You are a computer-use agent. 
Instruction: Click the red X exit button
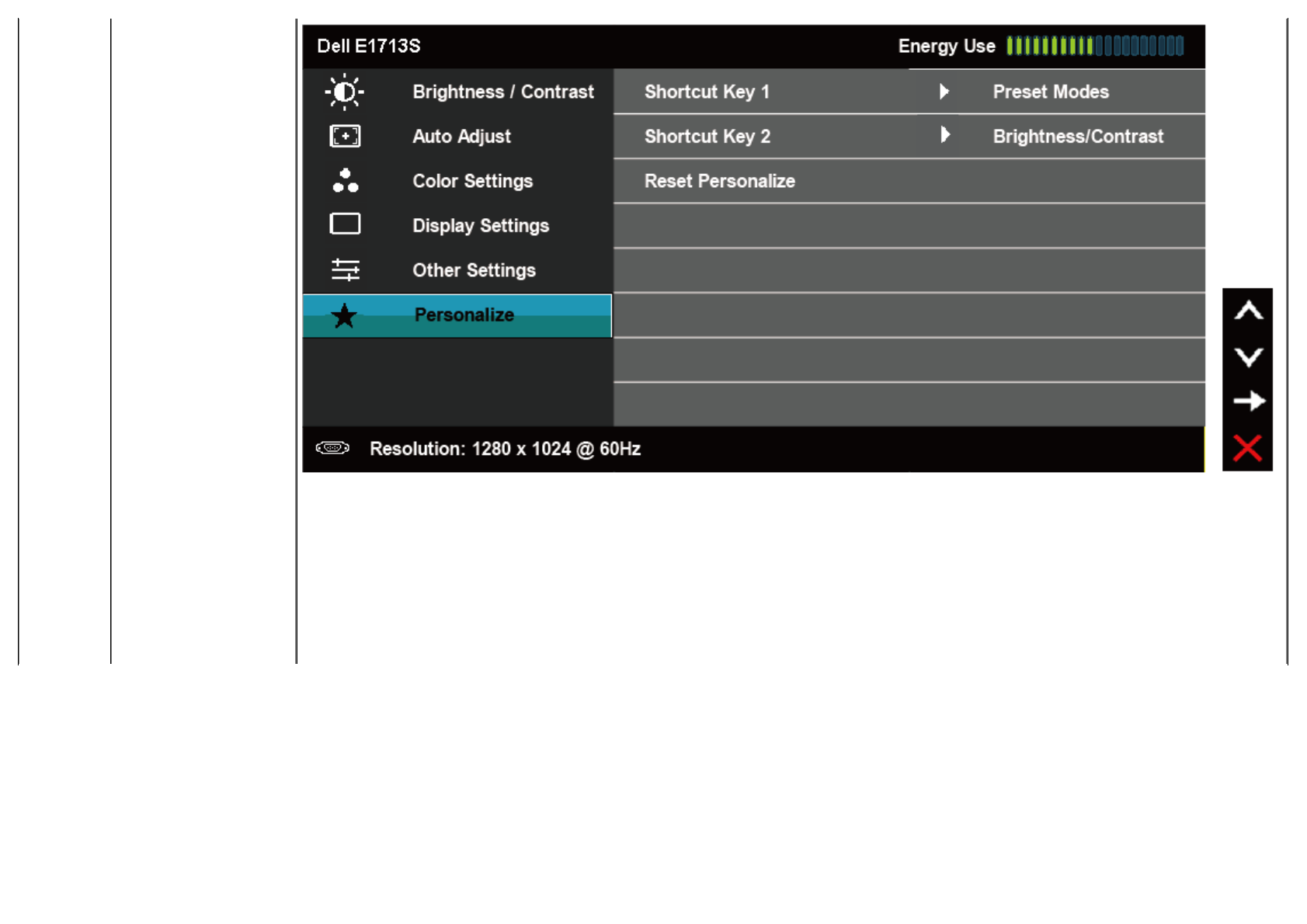click(x=1247, y=448)
